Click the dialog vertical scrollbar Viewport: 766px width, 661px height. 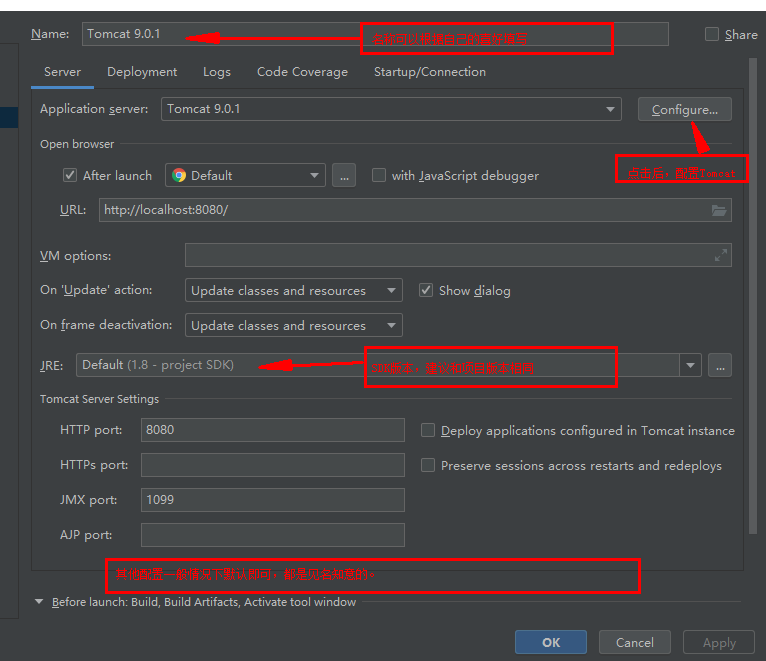coord(753,296)
